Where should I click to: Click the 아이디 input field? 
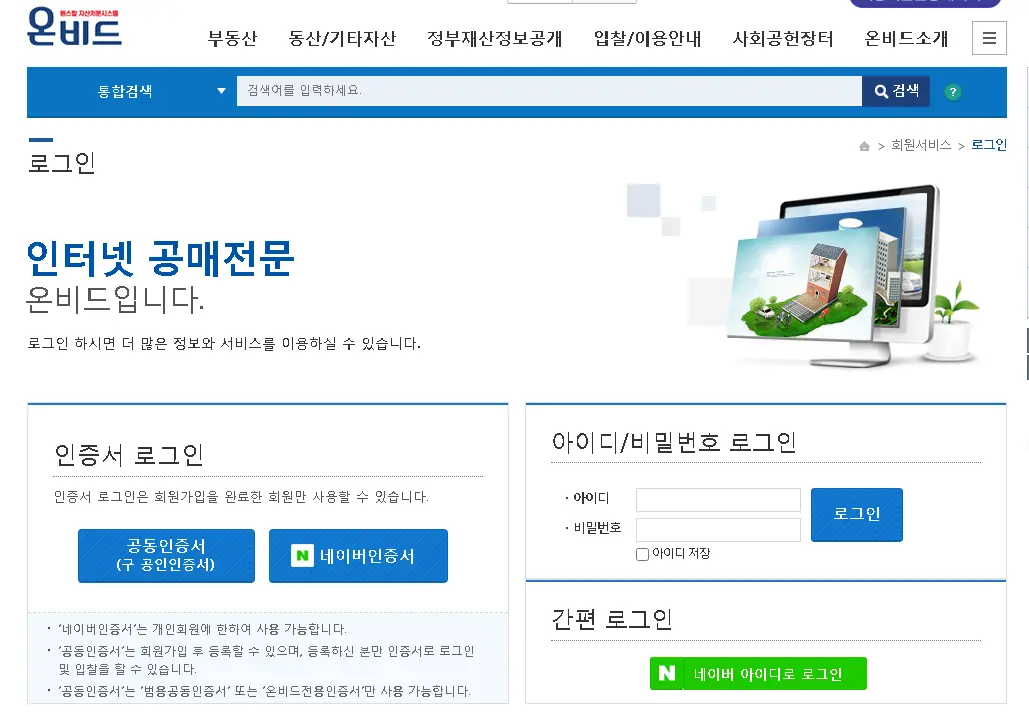point(717,500)
